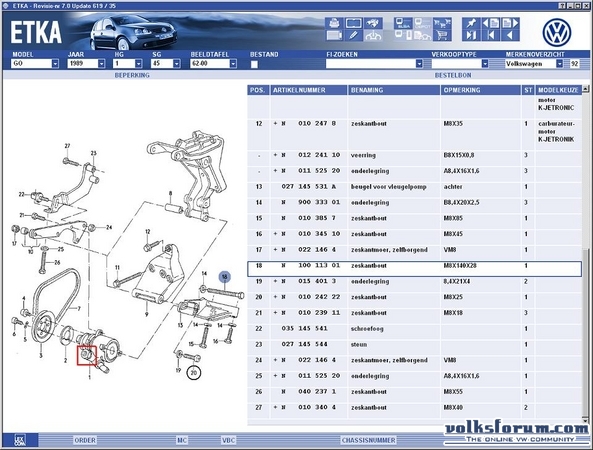Click the DEPOT icon

click(422, 23)
